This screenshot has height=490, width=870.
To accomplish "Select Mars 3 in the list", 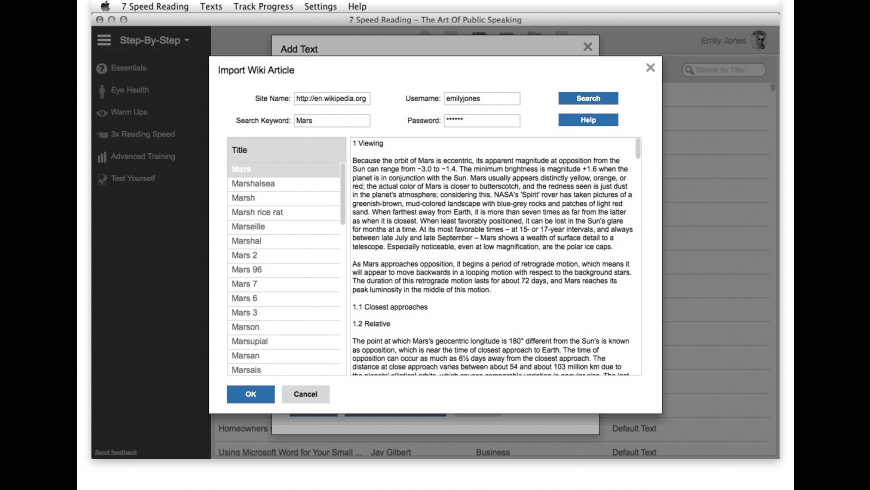I will (284, 313).
